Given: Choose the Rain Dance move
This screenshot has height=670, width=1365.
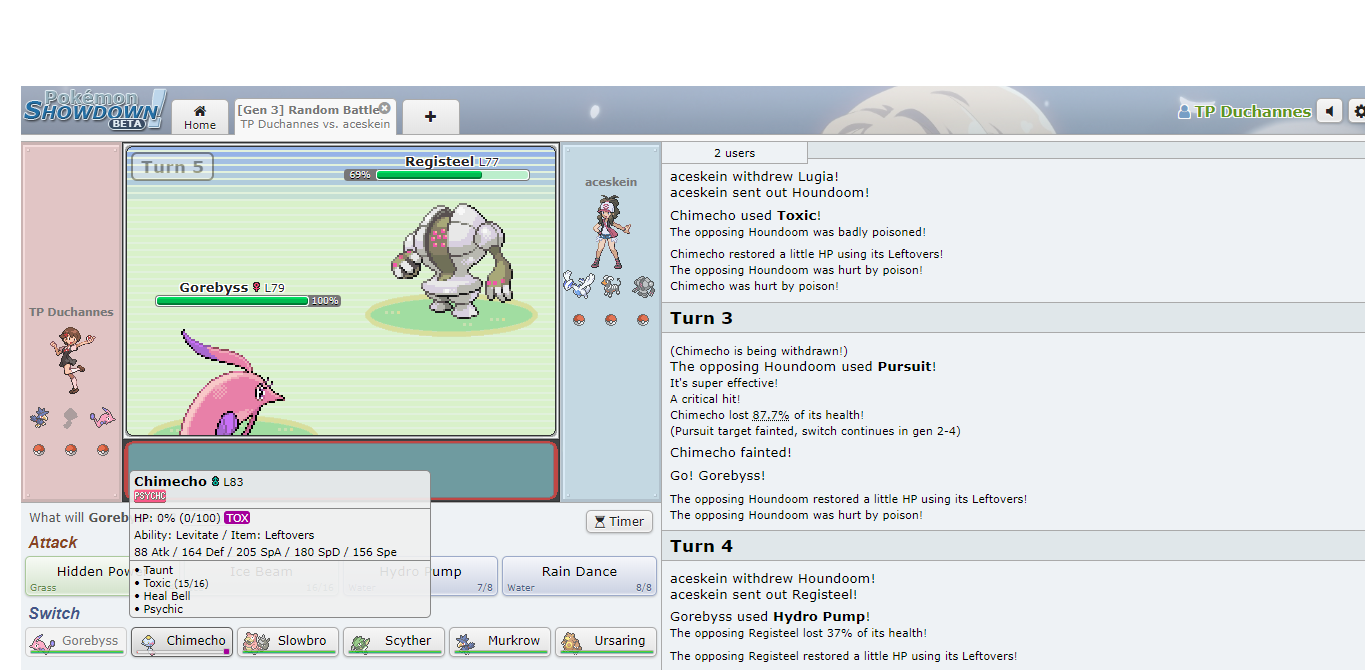Looking at the screenshot, I should click(579, 576).
